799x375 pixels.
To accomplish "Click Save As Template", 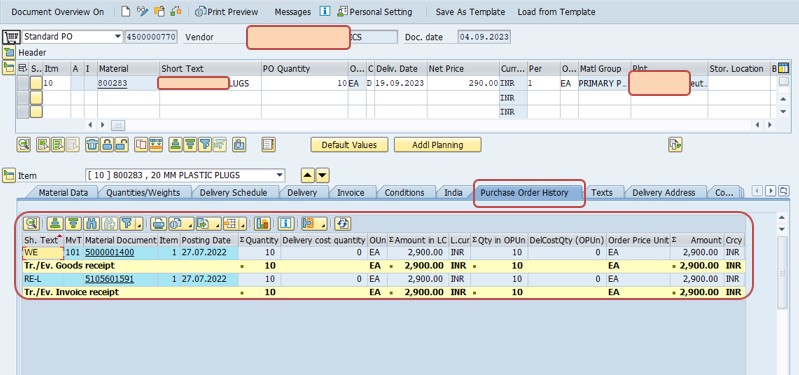I will click(x=470, y=12).
